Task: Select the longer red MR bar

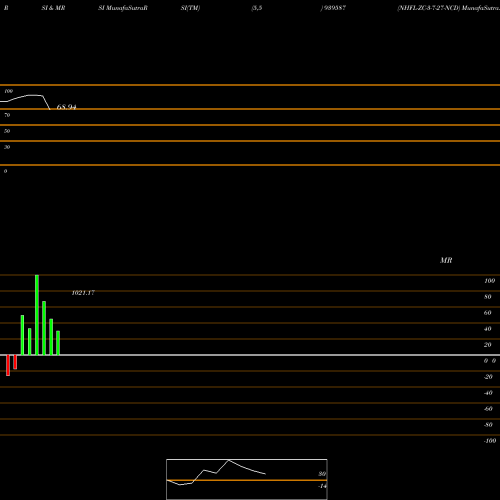Action: click(x=8, y=365)
